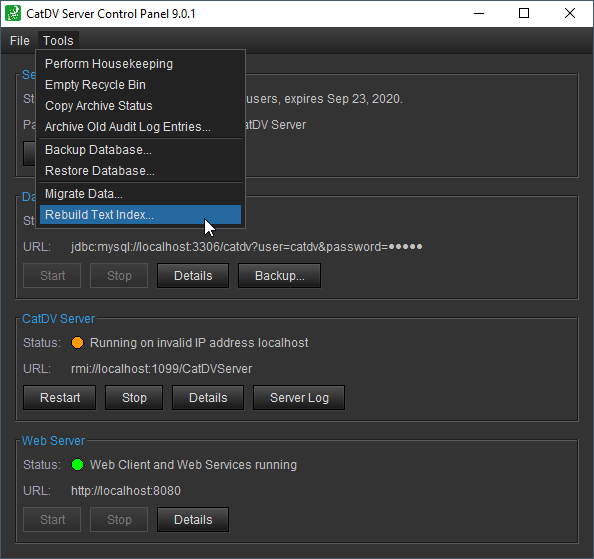
Task: Click 'Web Client and Web Services running' text
Action: (x=193, y=465)
